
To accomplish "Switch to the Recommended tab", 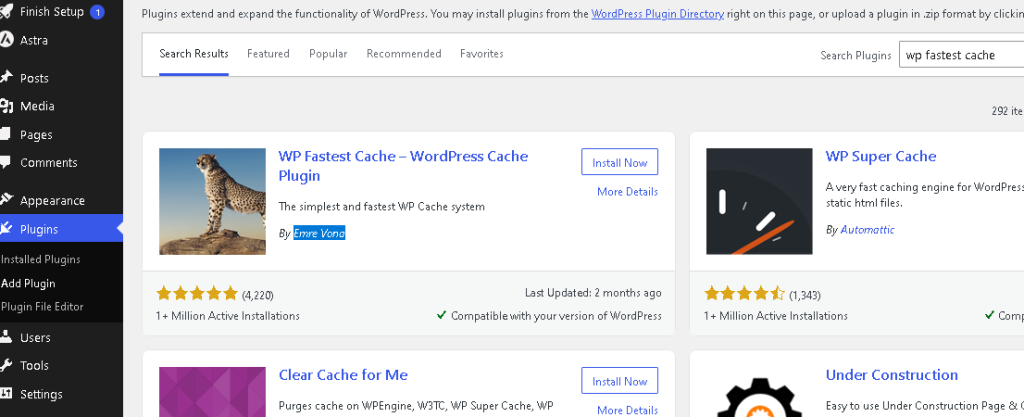I will coord(404,54).
